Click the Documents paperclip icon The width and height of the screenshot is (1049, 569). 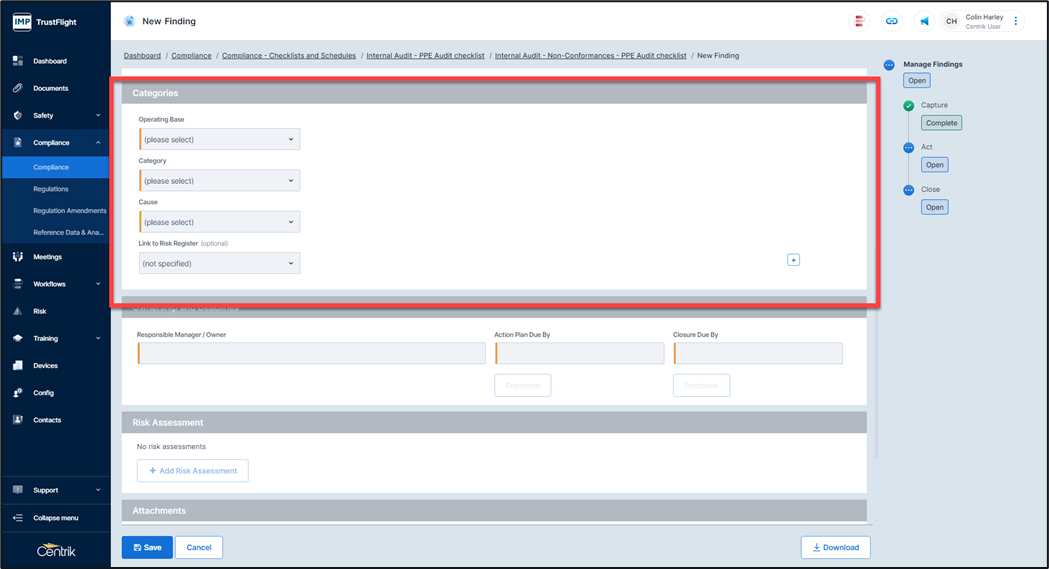pyautogui.click(x=18, y=88)
